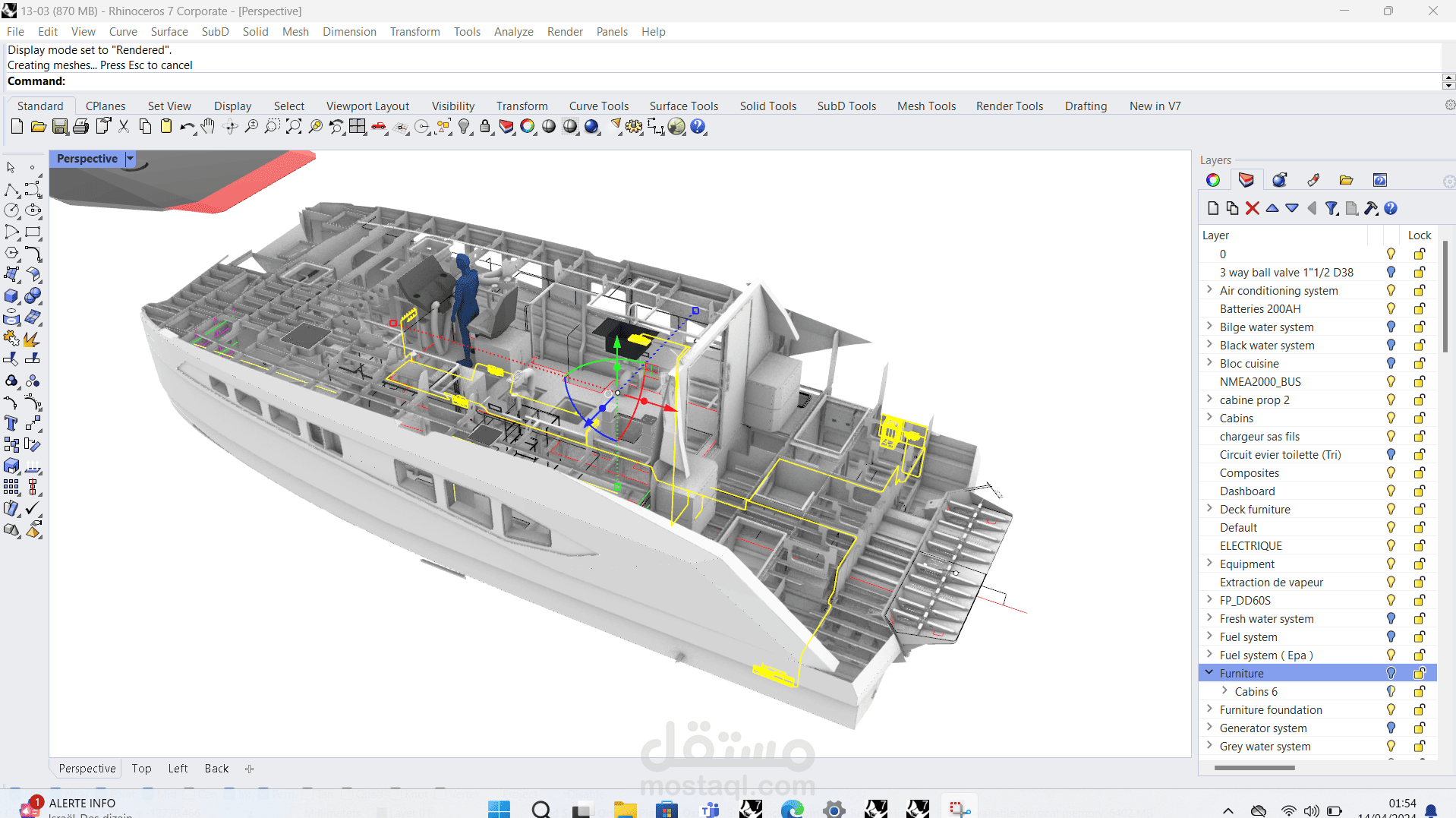Viewport: 1456px width, 818px height.
Task: Toggle visibility bulb of Furniture layer
Action: click(1391, 674)
